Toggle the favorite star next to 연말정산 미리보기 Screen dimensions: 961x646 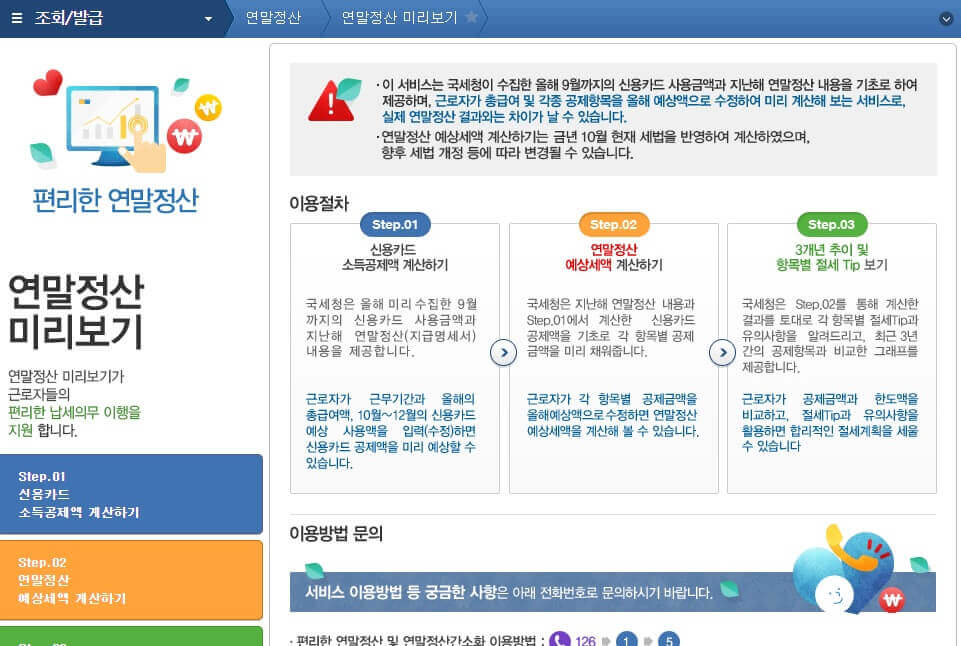point(472,16)
